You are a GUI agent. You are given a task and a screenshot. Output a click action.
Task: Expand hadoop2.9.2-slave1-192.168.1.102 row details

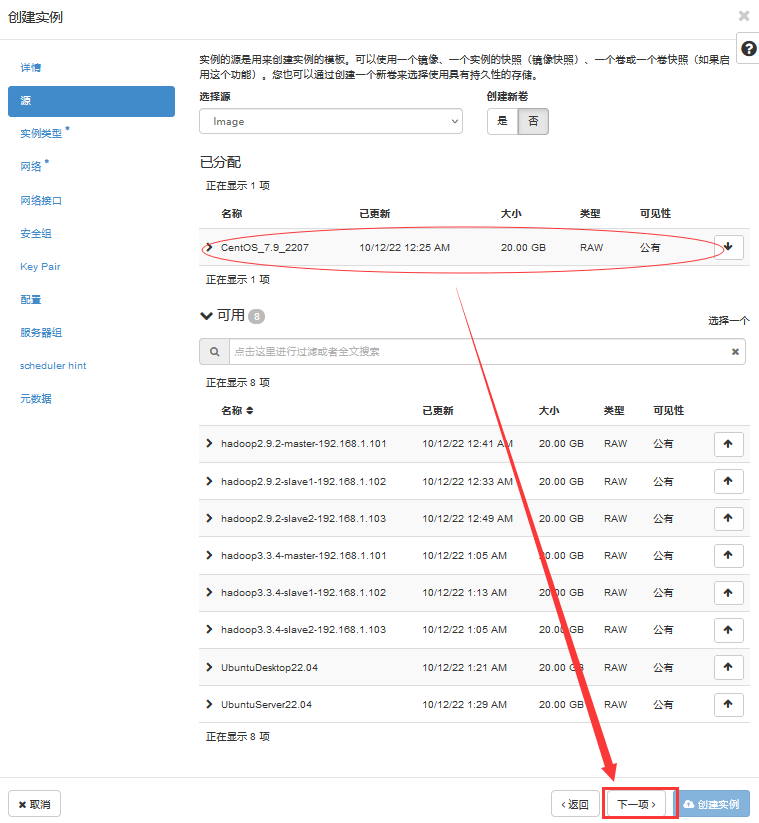click(209, 481)
